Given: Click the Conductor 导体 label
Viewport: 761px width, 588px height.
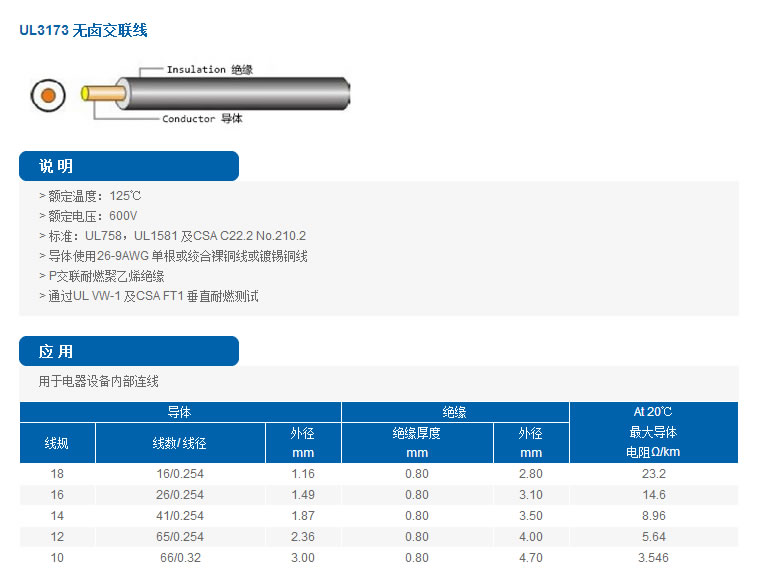Looking at the screenshot, I should coord(202,119).
